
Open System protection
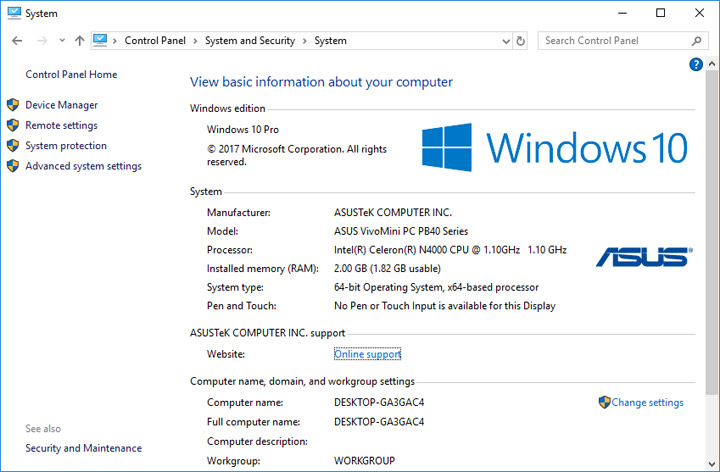(66, 146)
